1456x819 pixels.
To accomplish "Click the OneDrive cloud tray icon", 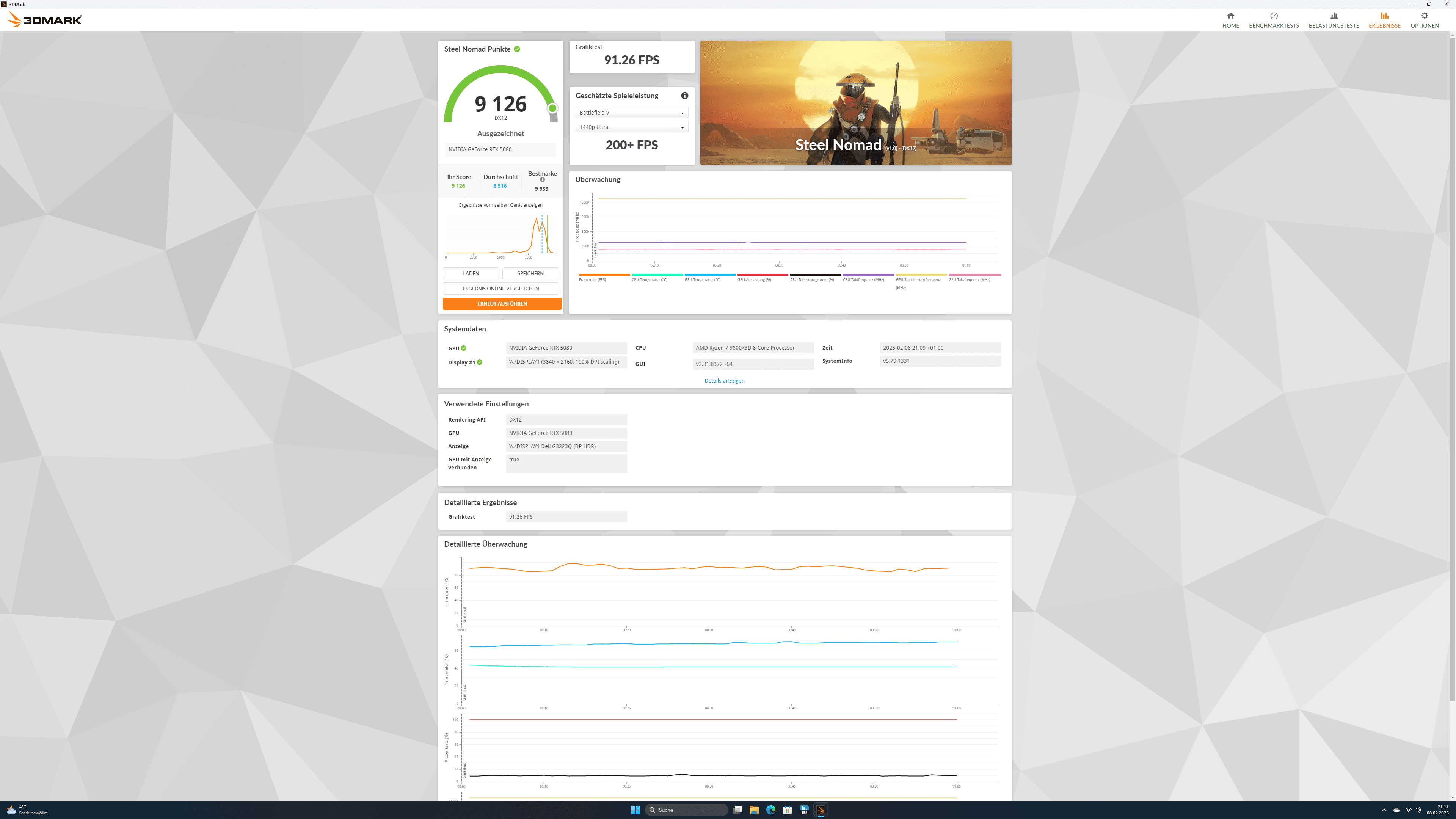I will pos(1396,810).
